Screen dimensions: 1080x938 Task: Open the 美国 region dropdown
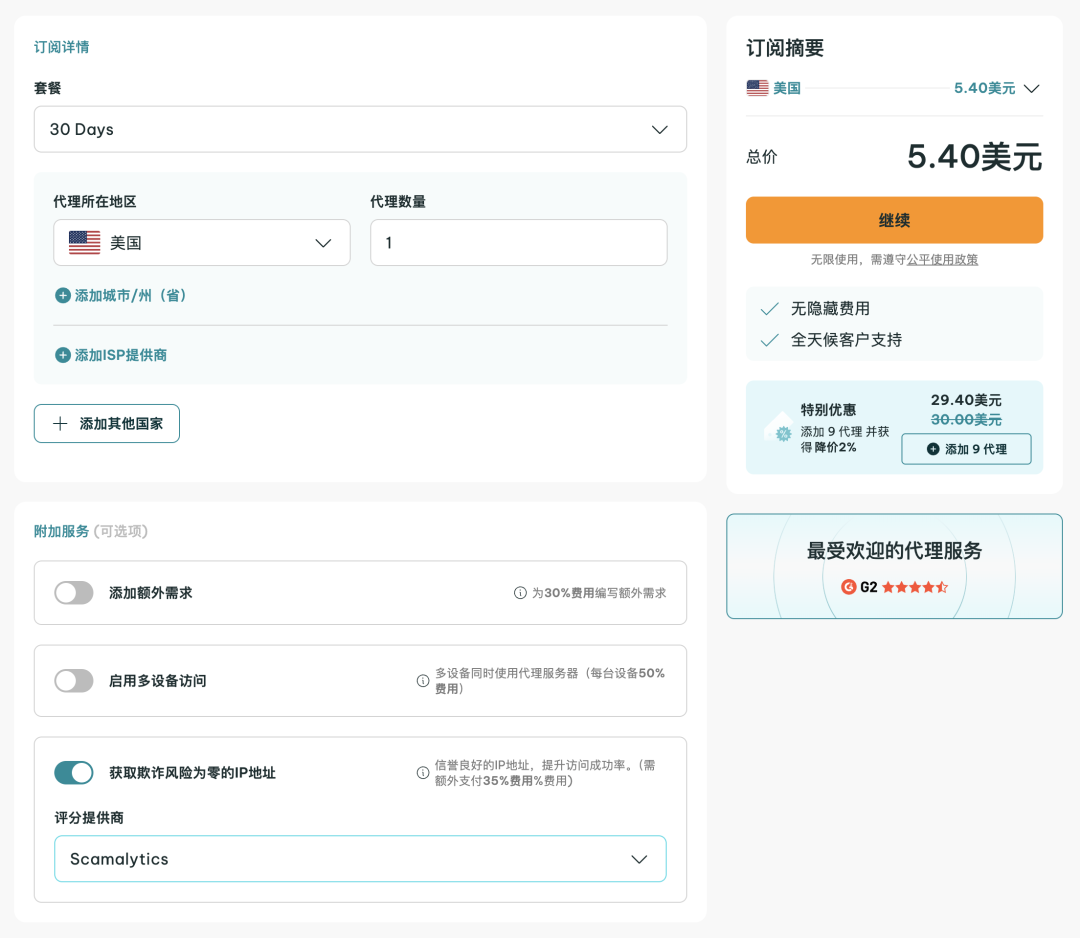[202, 243]
